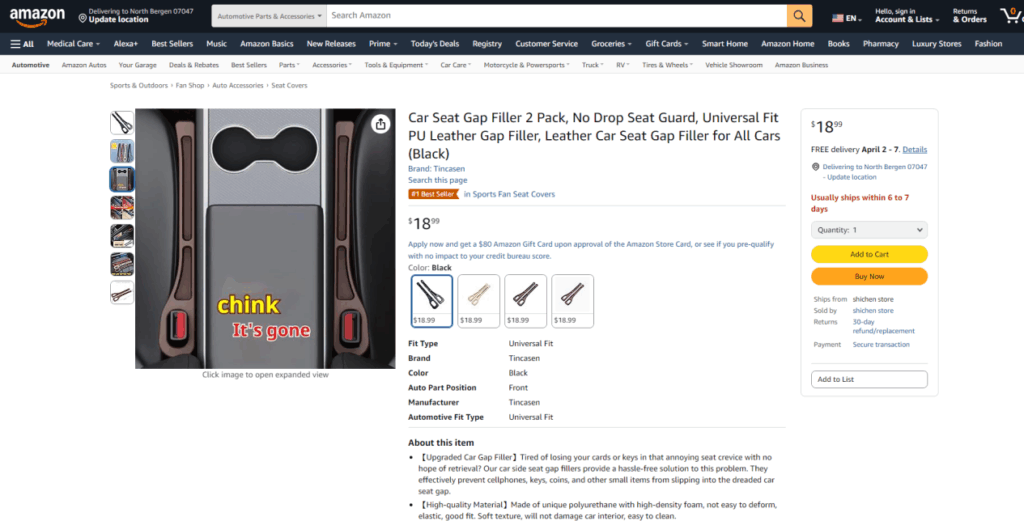Select the first product thumbnail image

click(122, 123)
